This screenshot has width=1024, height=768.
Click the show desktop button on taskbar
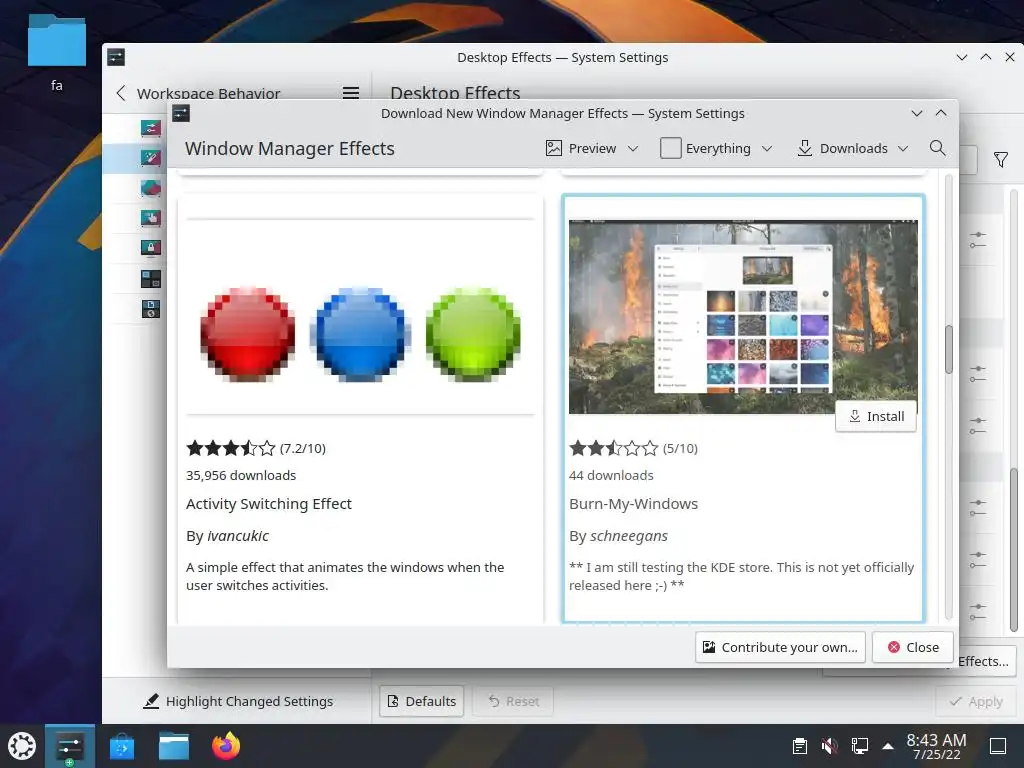point(998,746)
